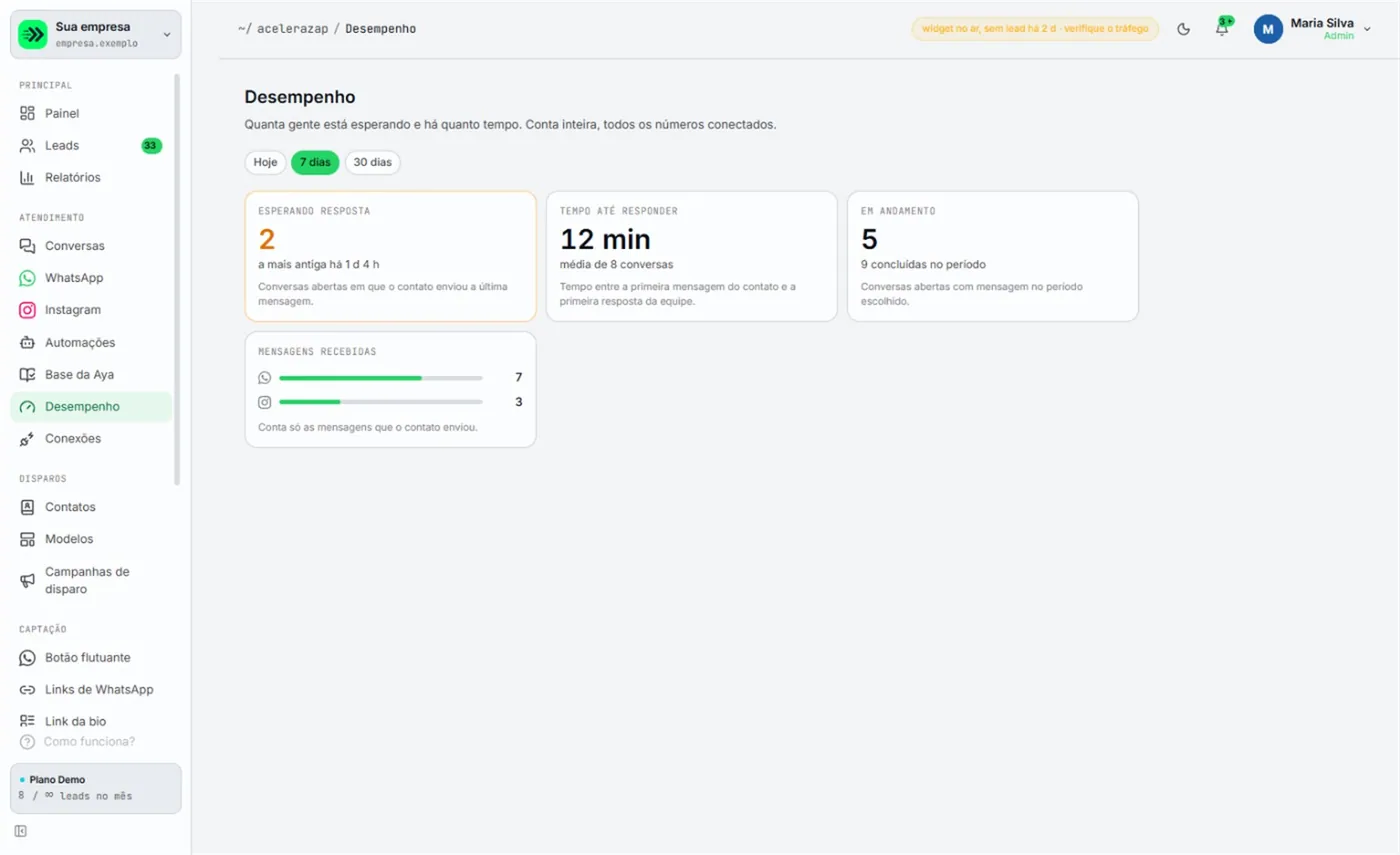Click the widget no ar traffic warning badge

click(1035, 29)
